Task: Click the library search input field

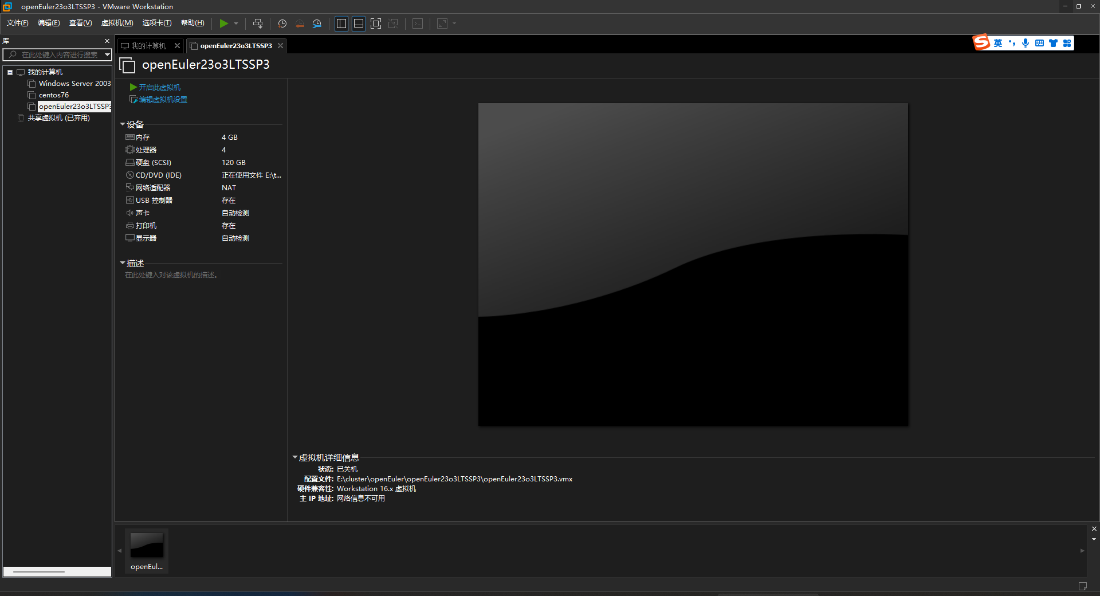Action: (x=57, y=54)
